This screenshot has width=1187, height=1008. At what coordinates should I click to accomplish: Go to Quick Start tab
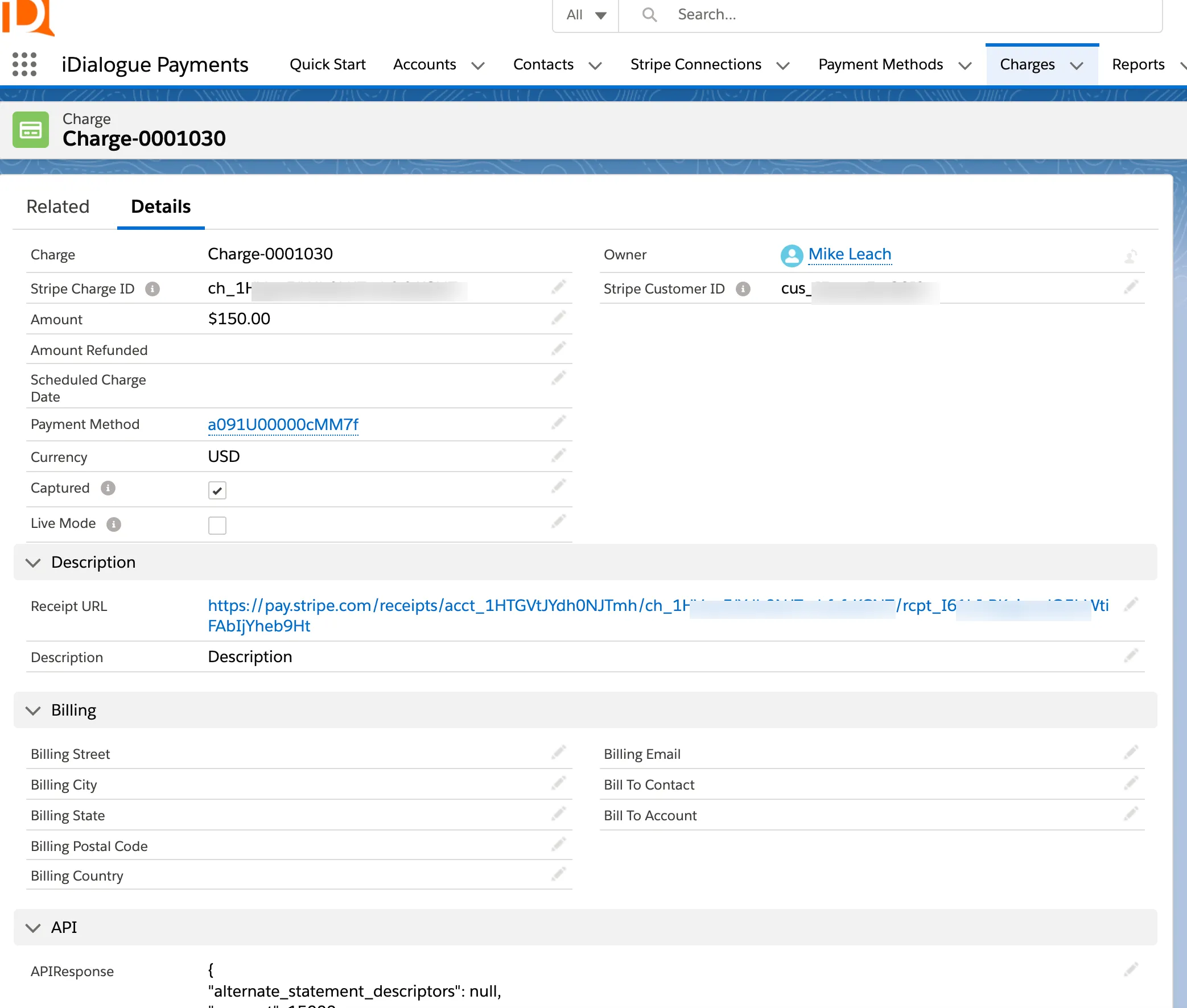[327, 65]
